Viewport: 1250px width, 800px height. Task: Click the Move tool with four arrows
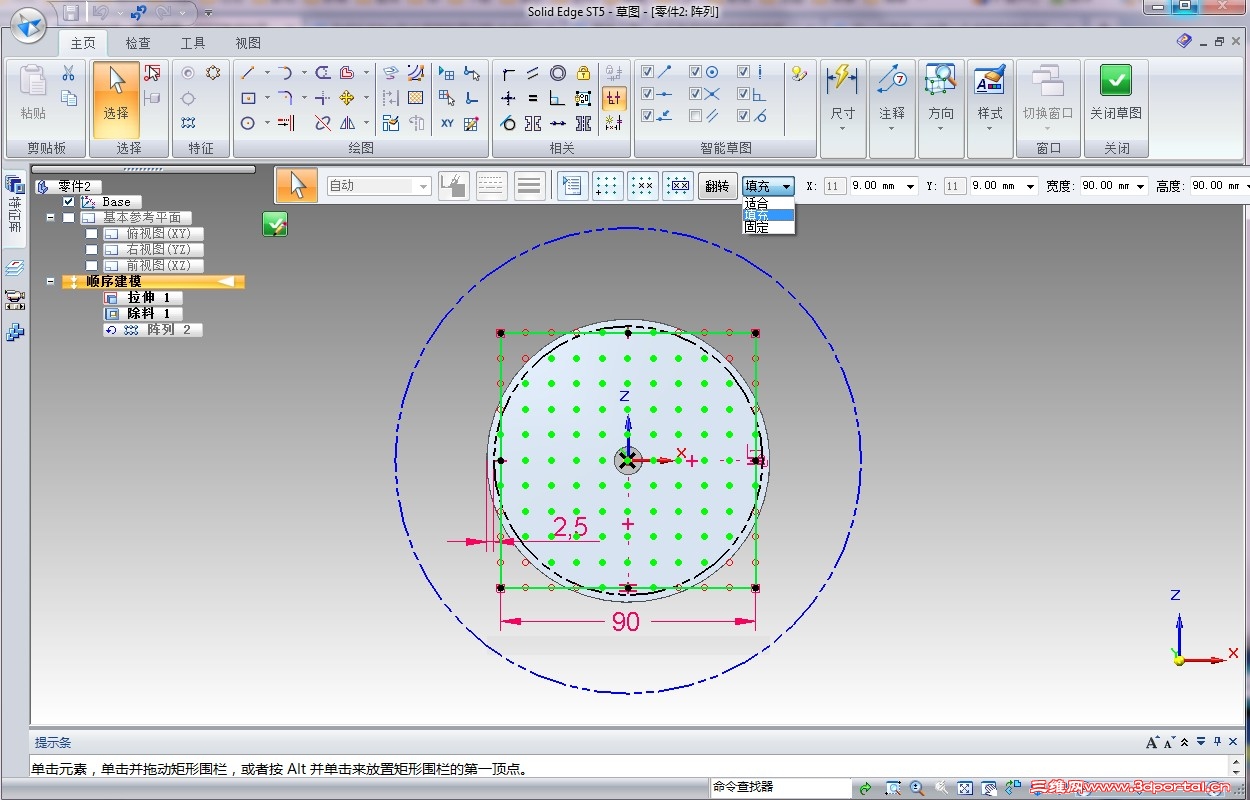click(x=346, y=98)
